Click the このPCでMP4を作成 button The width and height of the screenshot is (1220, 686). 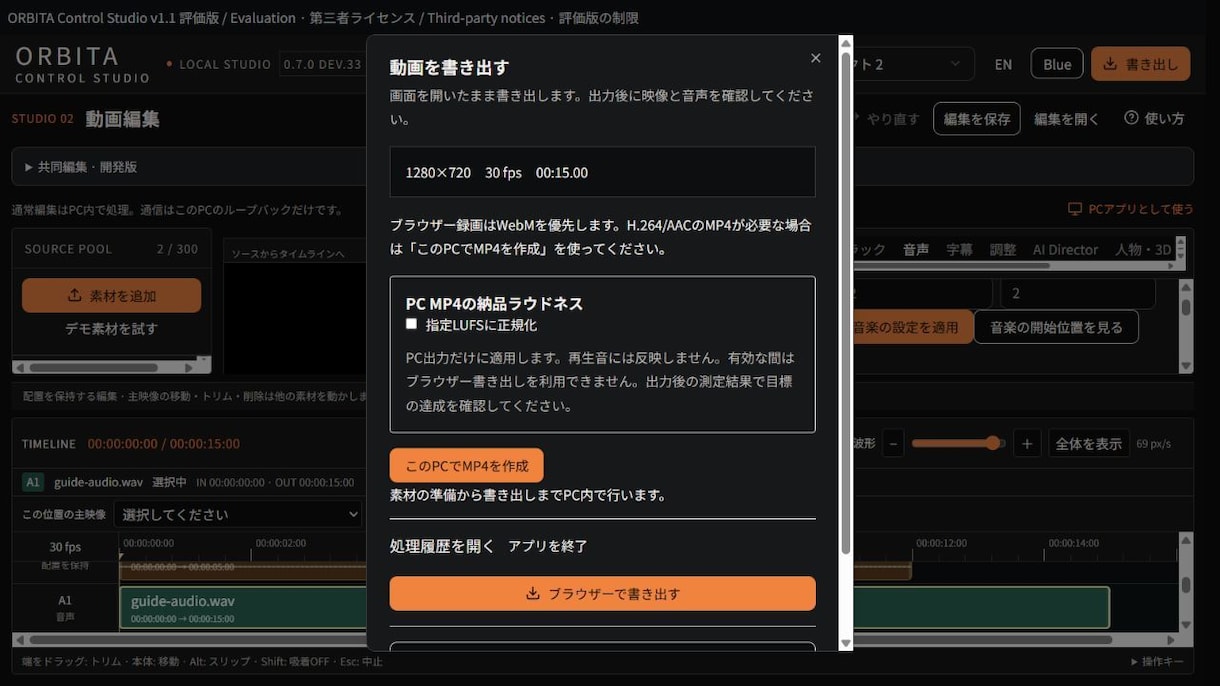[x=466, y=466]
